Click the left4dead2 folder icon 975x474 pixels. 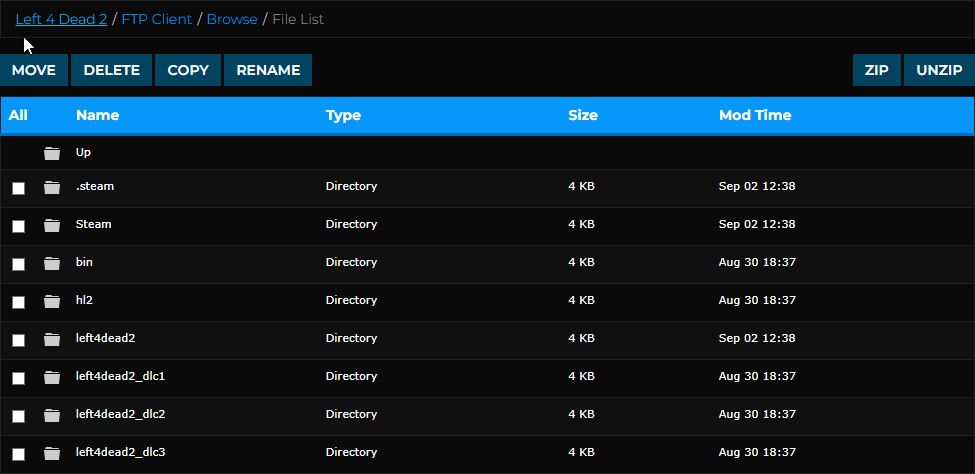coord(52,339)
